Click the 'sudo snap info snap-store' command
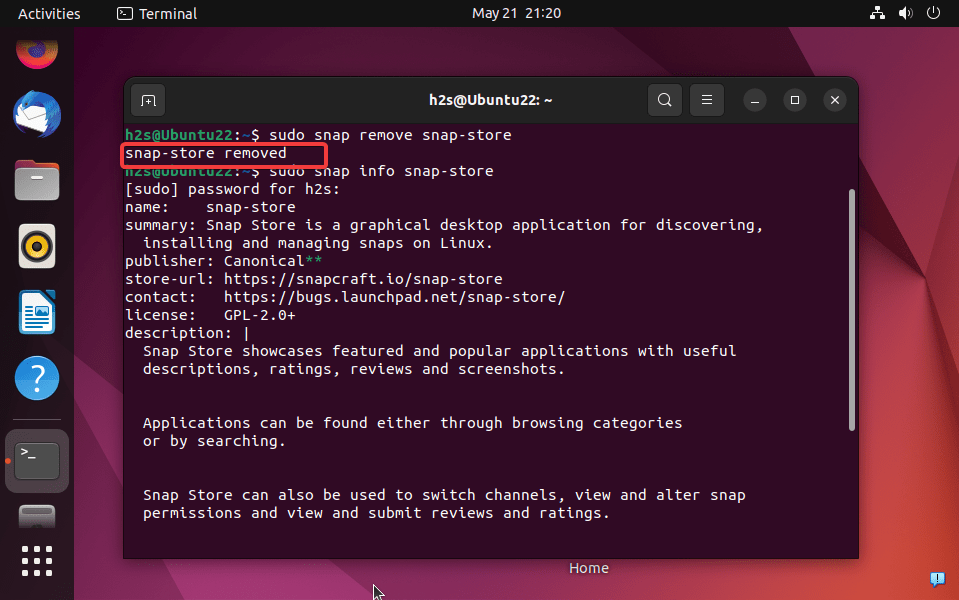The height and width of the screenshot is (600, 959). [381, 171]
